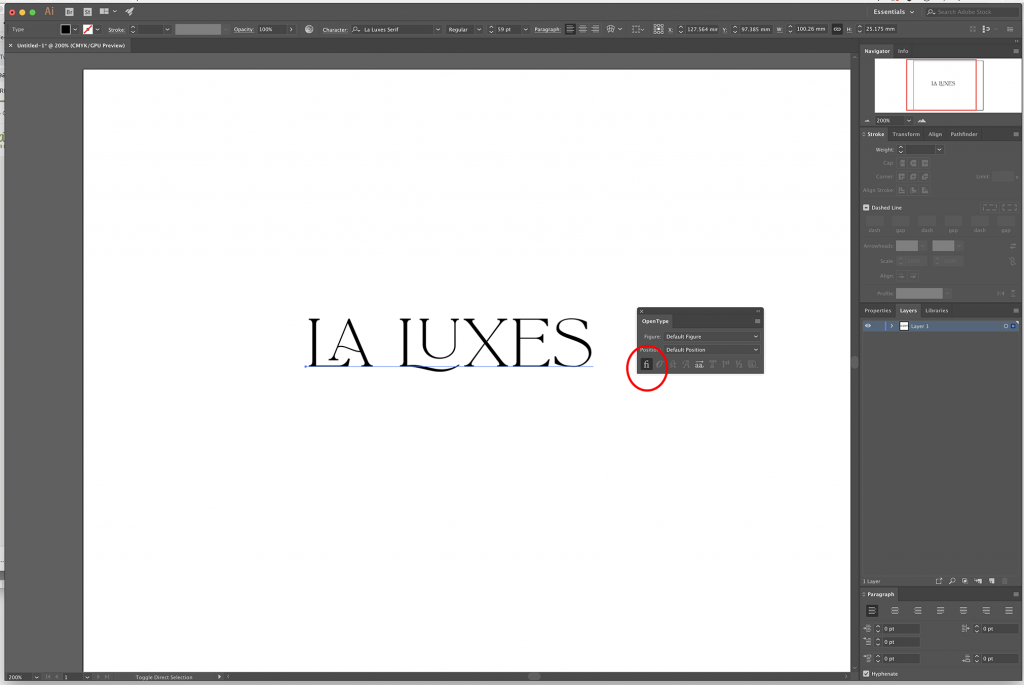Click the Locate Object magnifier in Layers panel

(952, 581)
